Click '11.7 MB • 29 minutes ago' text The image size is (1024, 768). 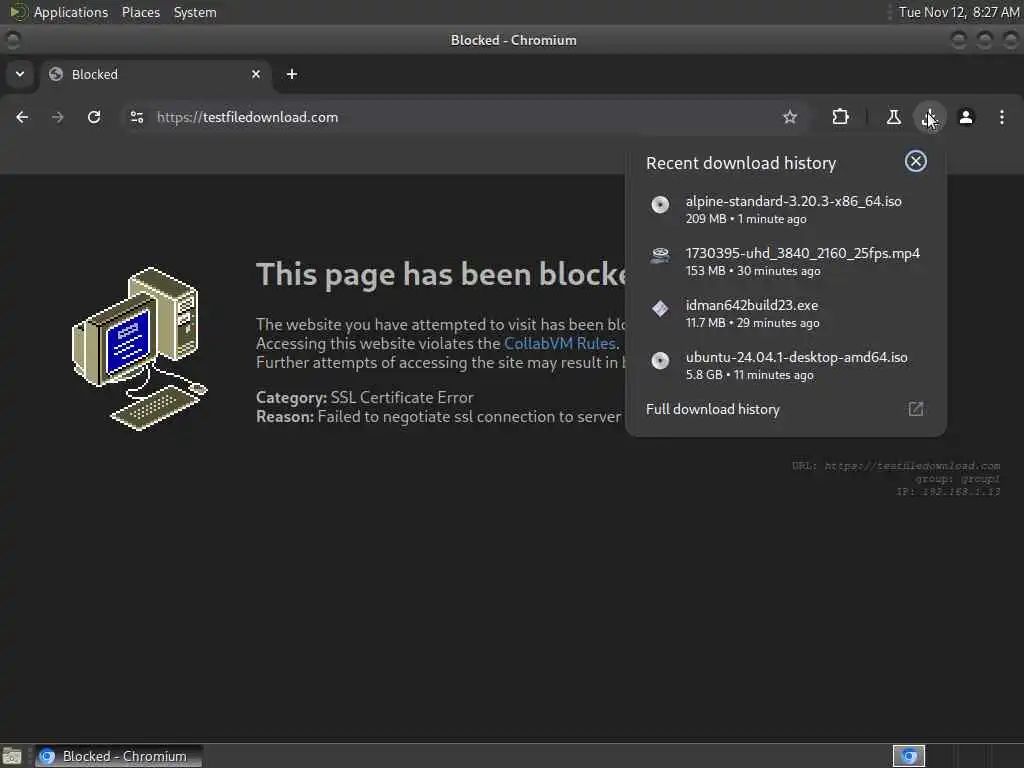point(752,323)
